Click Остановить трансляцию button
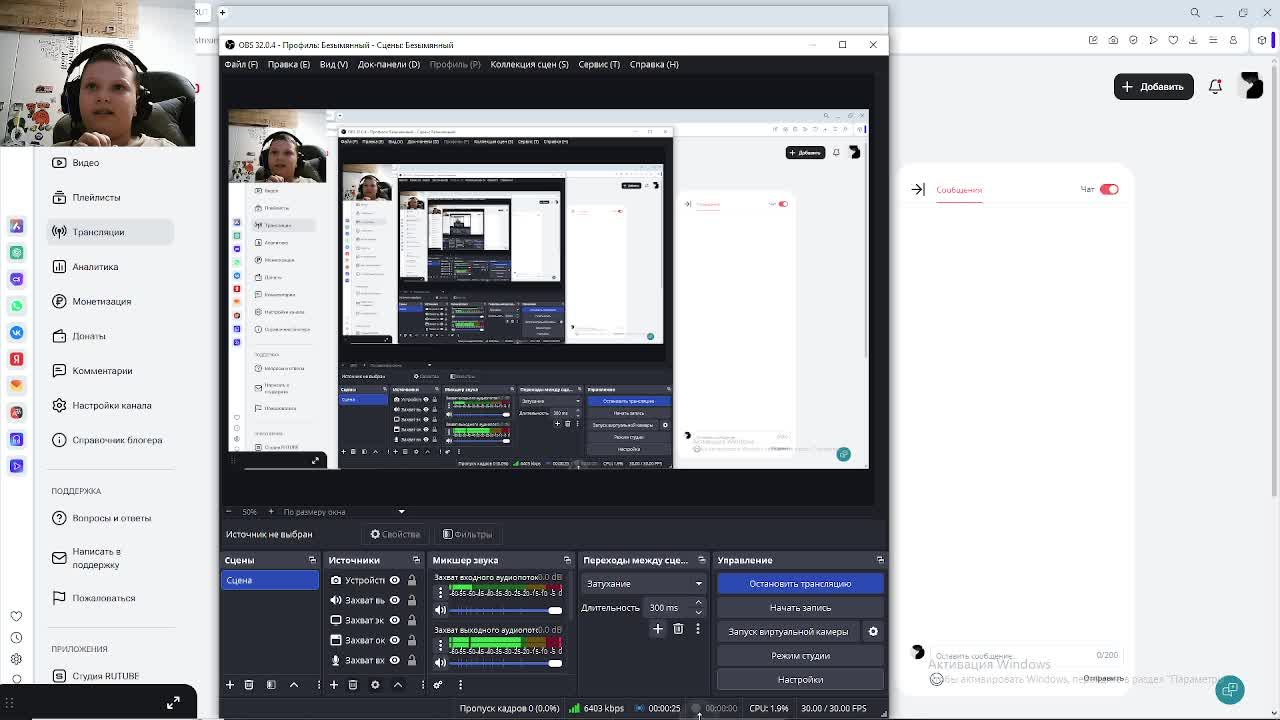The width and height of the screenshot is (1280, 720). click(800, 584)
